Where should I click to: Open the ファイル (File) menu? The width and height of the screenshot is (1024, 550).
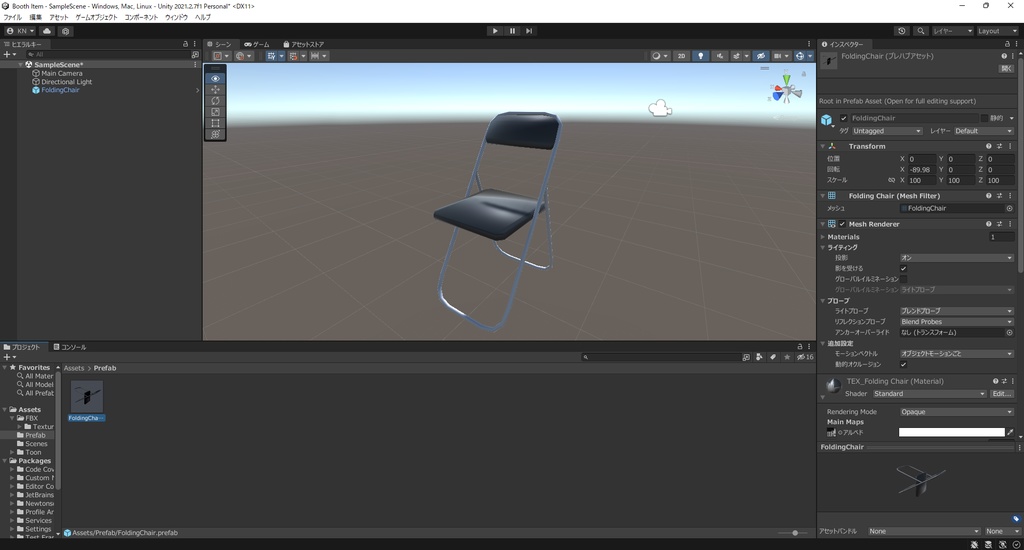point(12,17)
